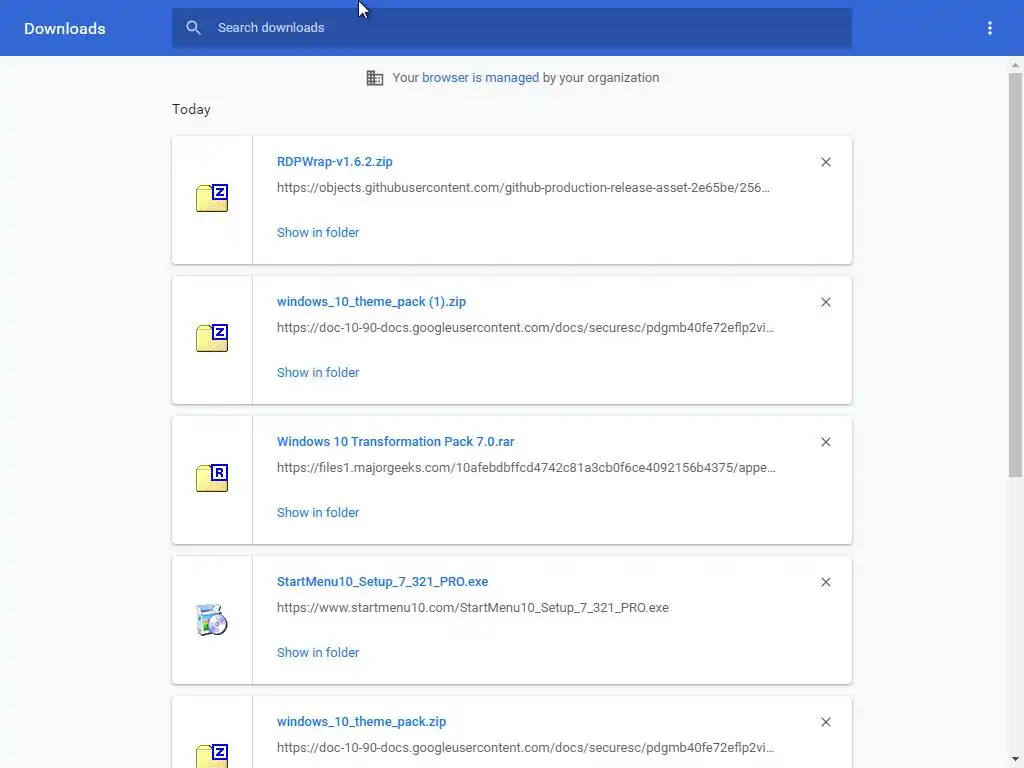Click the StartMenu10 setup installer icon
The height and width of the screenshot is (768, 1024).
pyautogui.click(x=212, y=619)
